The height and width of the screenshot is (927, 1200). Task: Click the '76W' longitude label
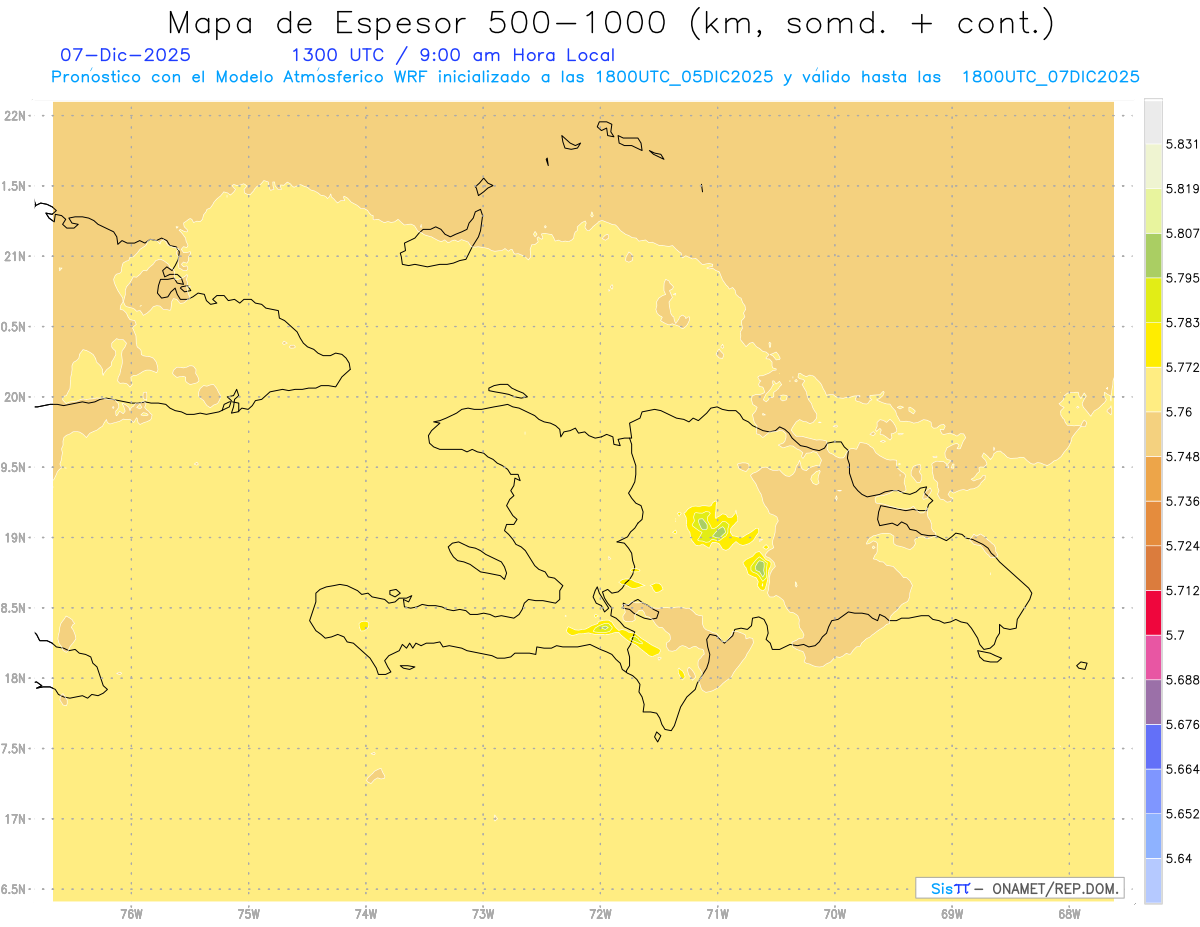pos(131,914)
